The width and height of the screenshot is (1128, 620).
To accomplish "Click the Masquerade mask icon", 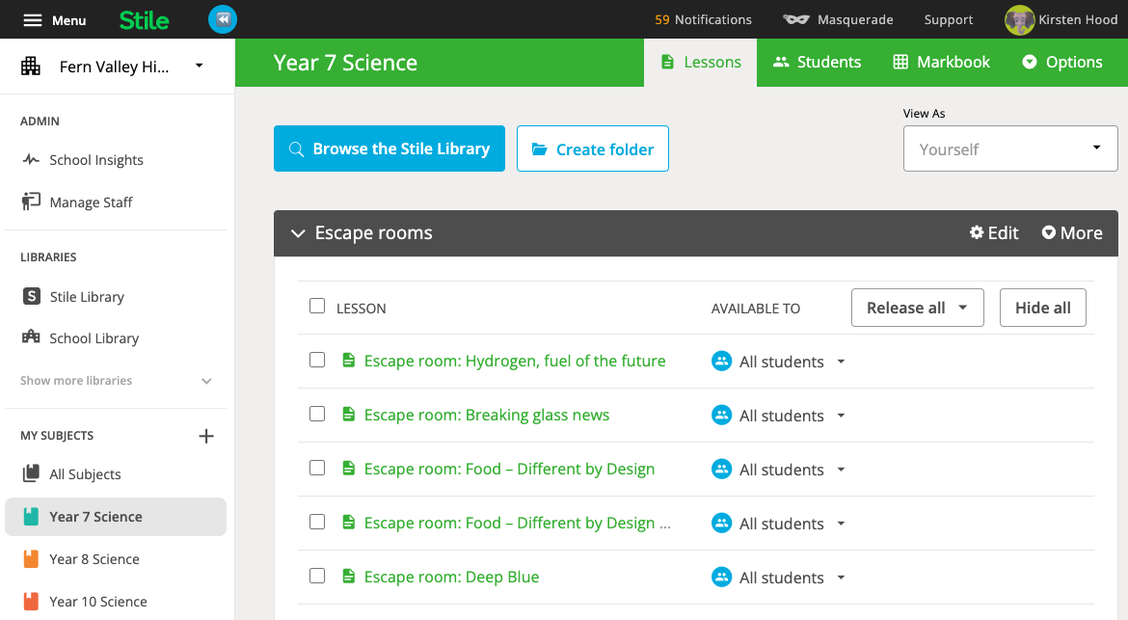I will [x=796, y=20].
